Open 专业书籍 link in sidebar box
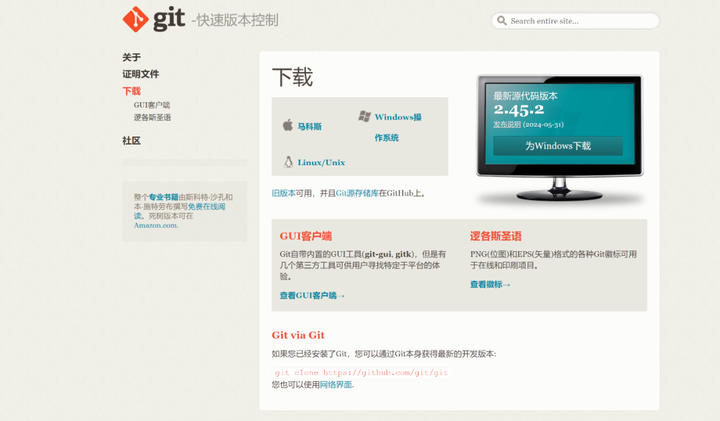Viewport: 720px width, 421px height. [163, 197]
